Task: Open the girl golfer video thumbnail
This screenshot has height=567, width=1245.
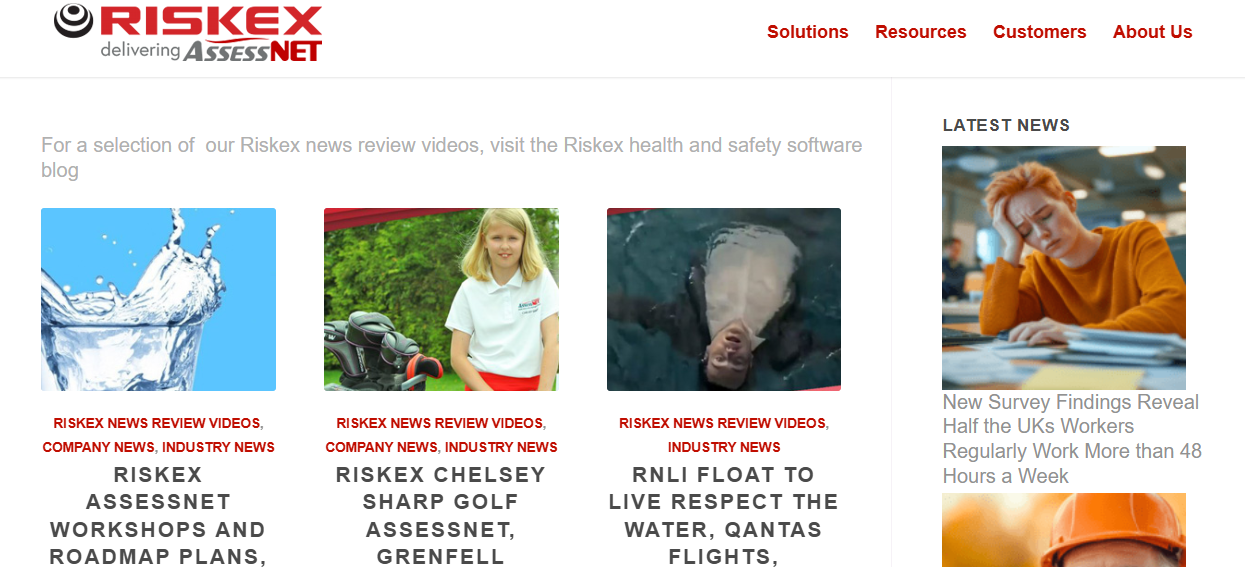Action: 441,299
